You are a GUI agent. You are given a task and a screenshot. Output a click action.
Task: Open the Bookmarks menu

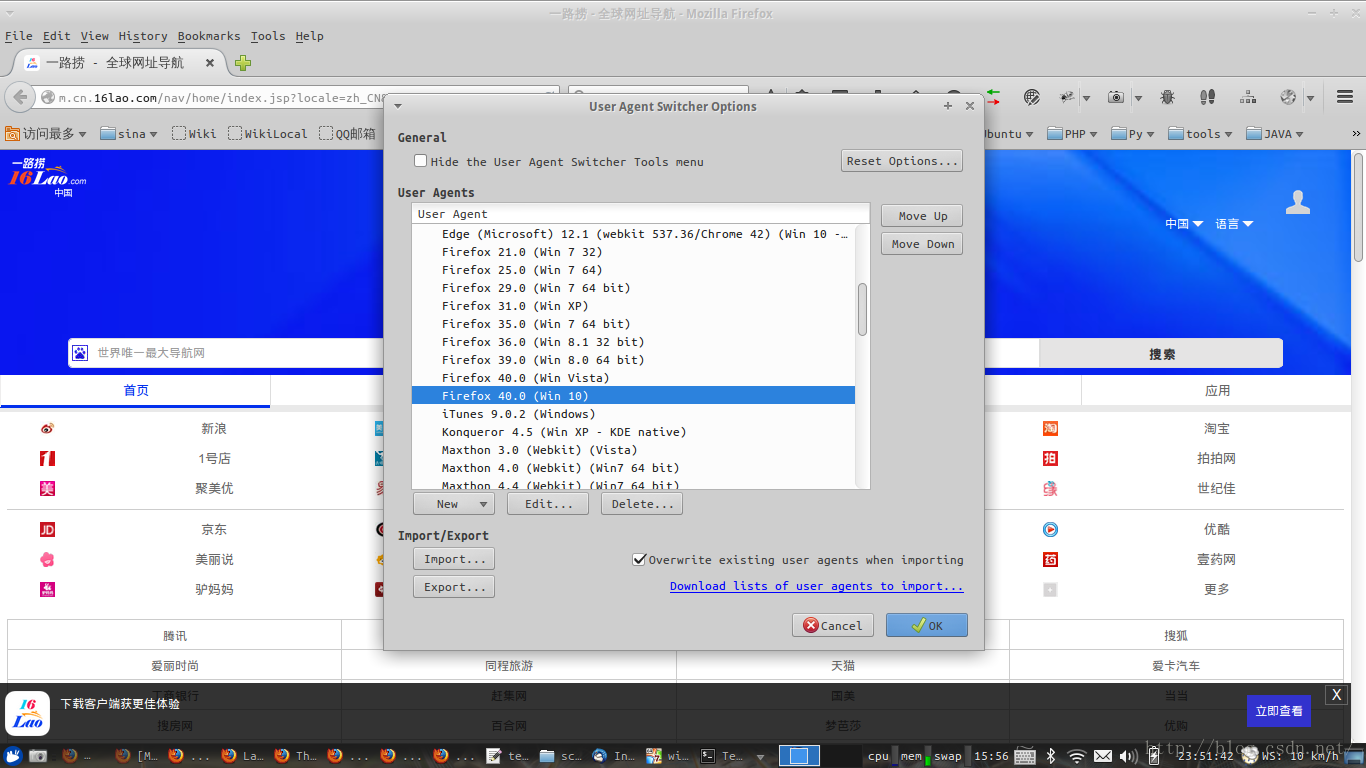tap(209, 36)
